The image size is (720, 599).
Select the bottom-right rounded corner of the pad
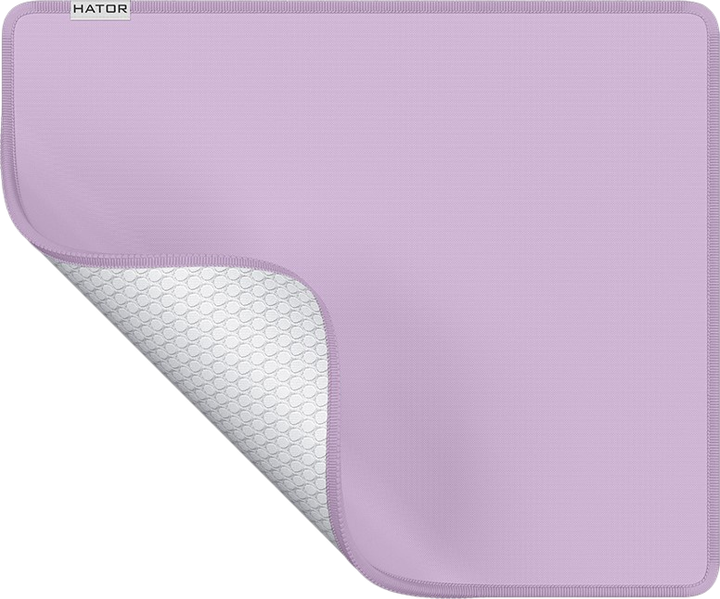[x=700, y=581]
